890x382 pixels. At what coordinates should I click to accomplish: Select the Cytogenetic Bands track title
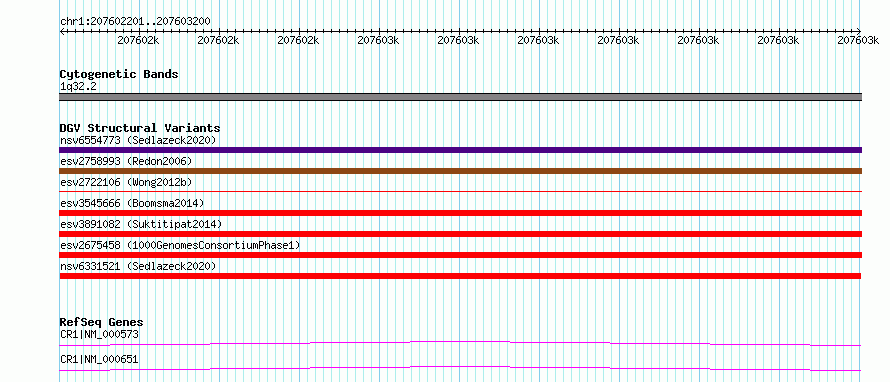pyautogui.click(x=119, y=74)
